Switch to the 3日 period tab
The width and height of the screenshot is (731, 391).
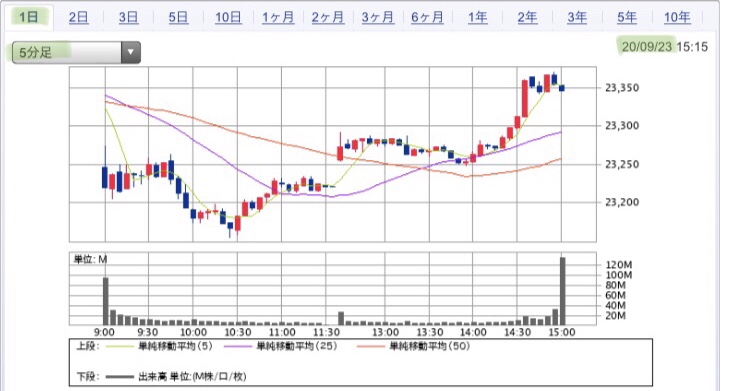(128, 18)
